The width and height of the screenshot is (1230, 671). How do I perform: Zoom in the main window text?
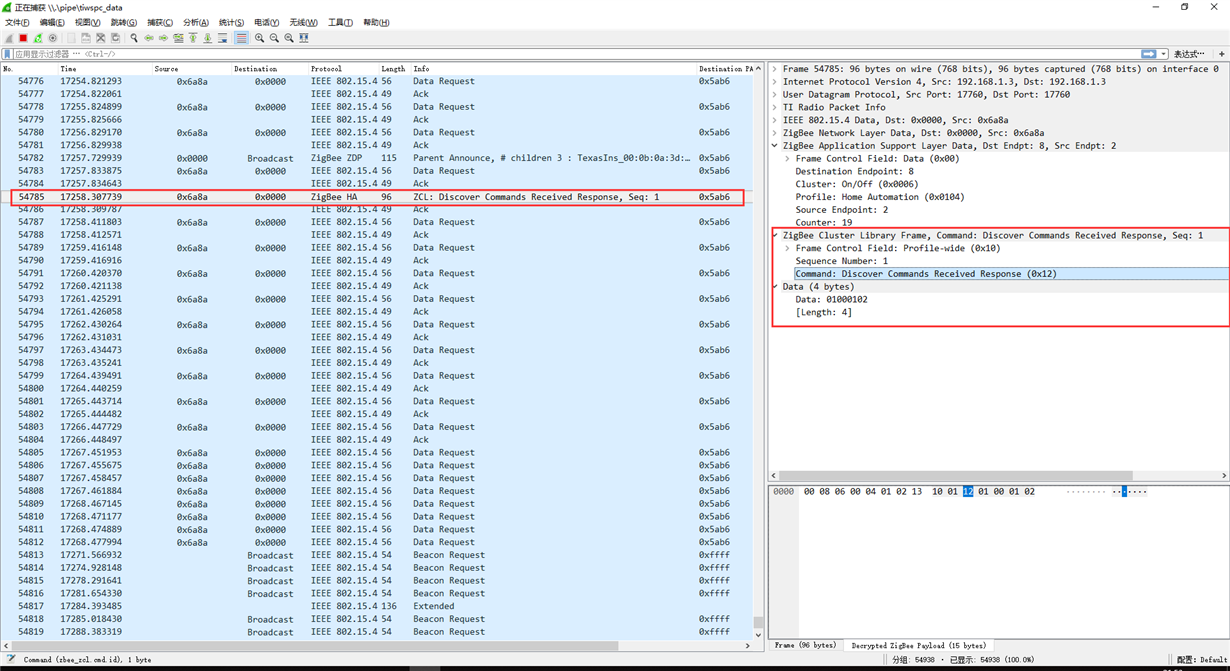[x=259, y=38]
